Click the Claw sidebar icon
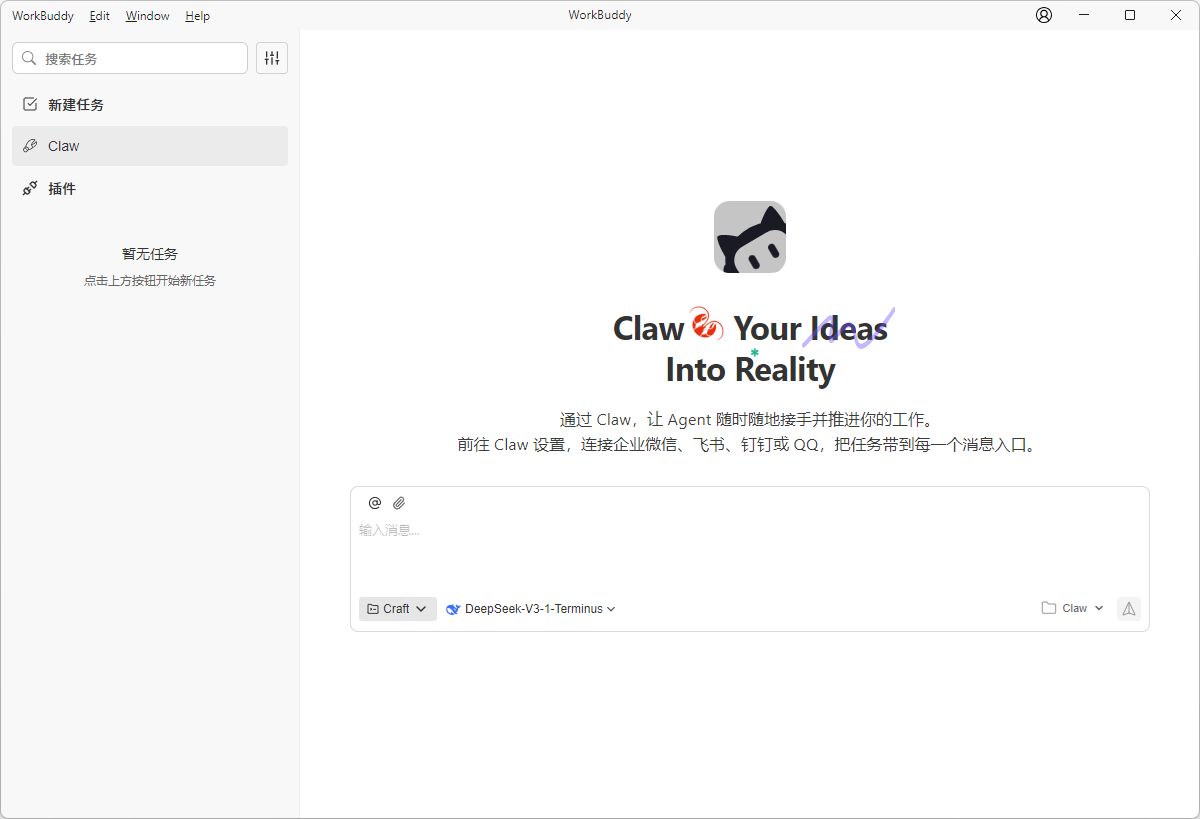 point(30,146)
